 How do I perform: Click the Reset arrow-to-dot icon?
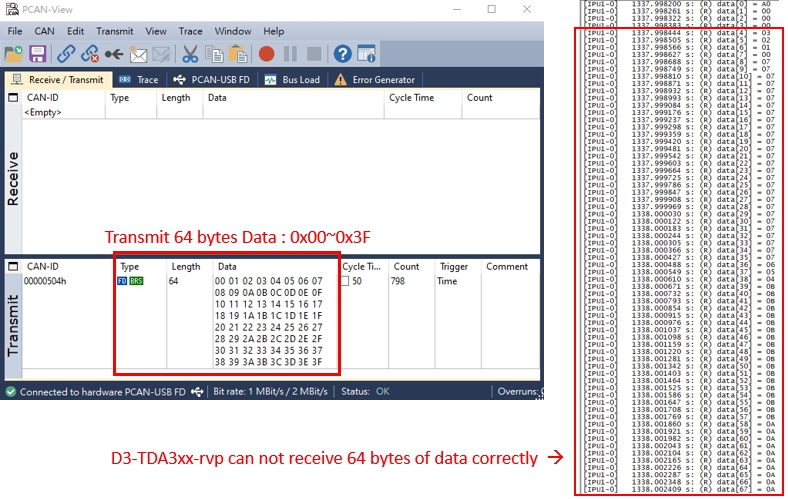114,54
